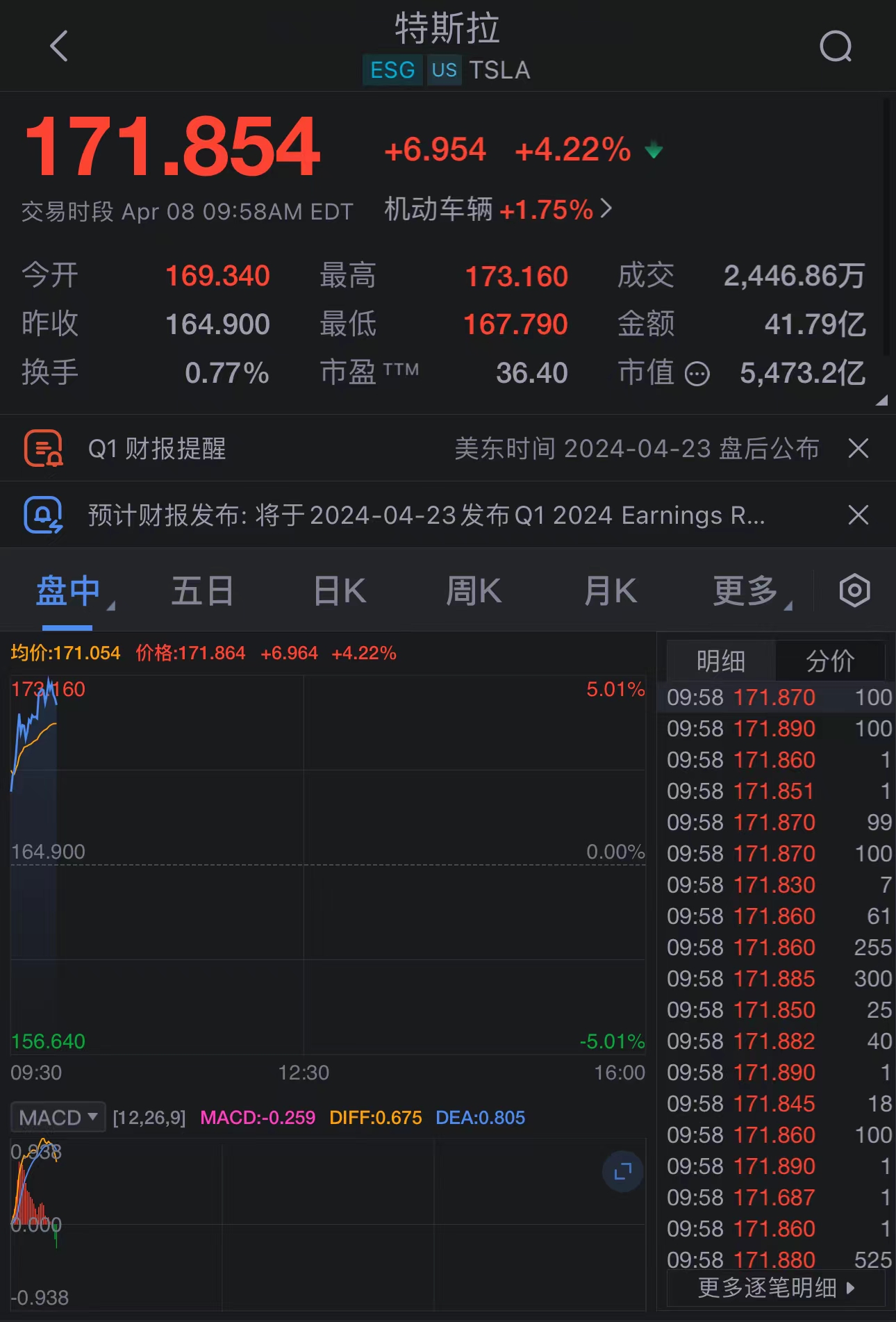Switch to 分价 price distribution tab
896x1322 pixels.
click(x=830, y=661)
